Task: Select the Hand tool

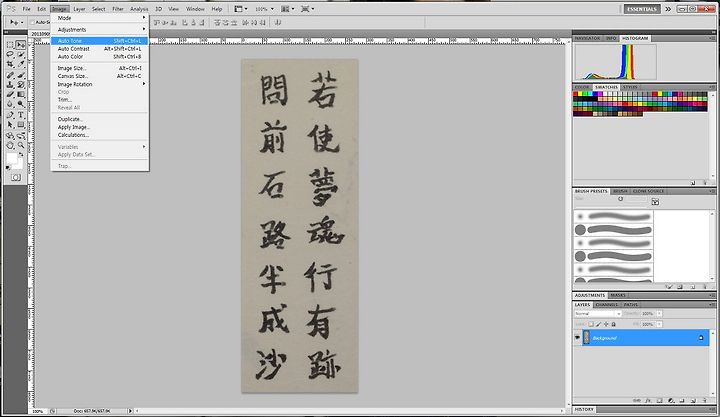Action: click(x=10, y=145)
